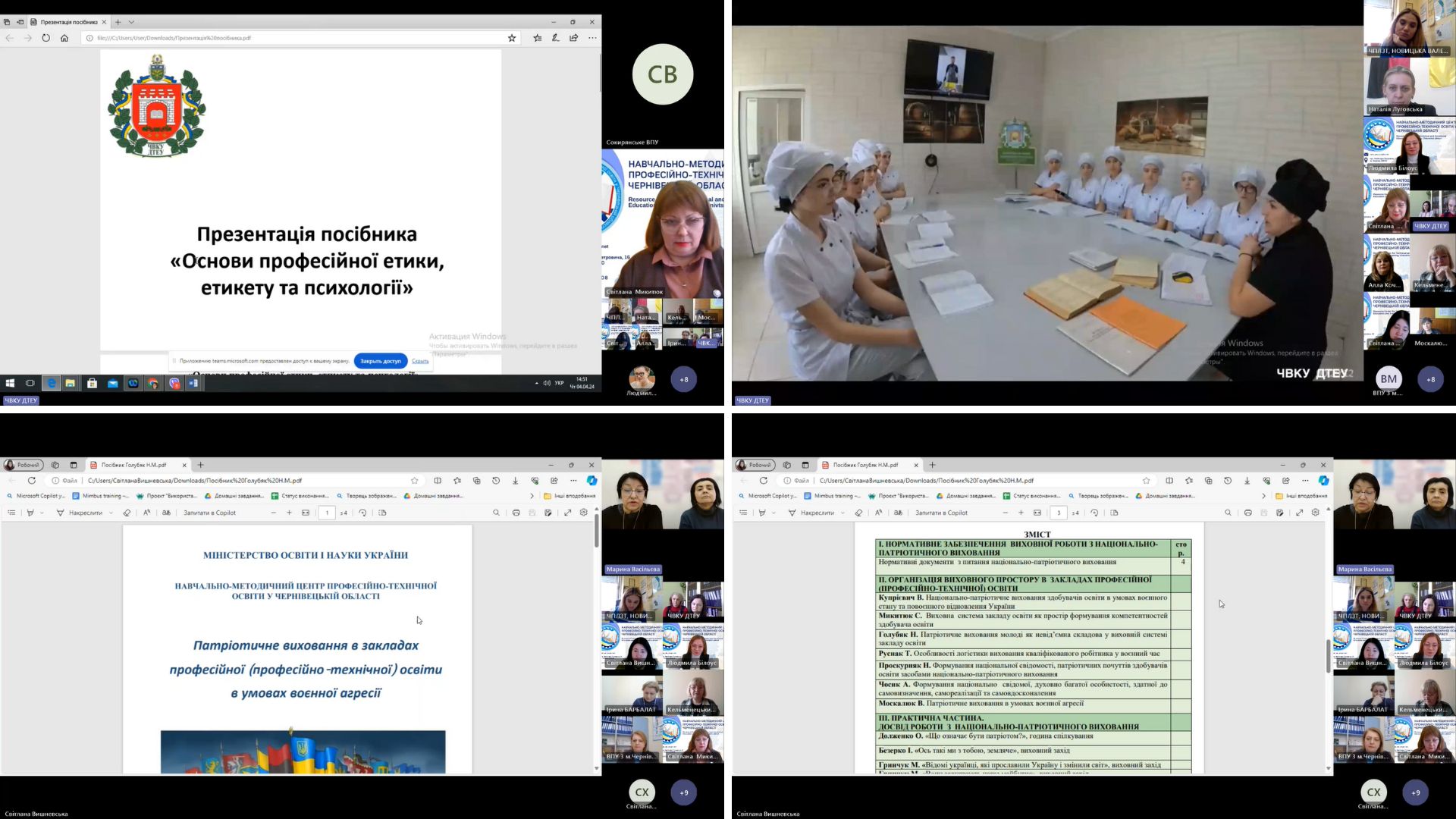The height and width of the screenshot is (819, 1456).
Task: Expand tab list chevron beside new tab button
Action: 131,22
